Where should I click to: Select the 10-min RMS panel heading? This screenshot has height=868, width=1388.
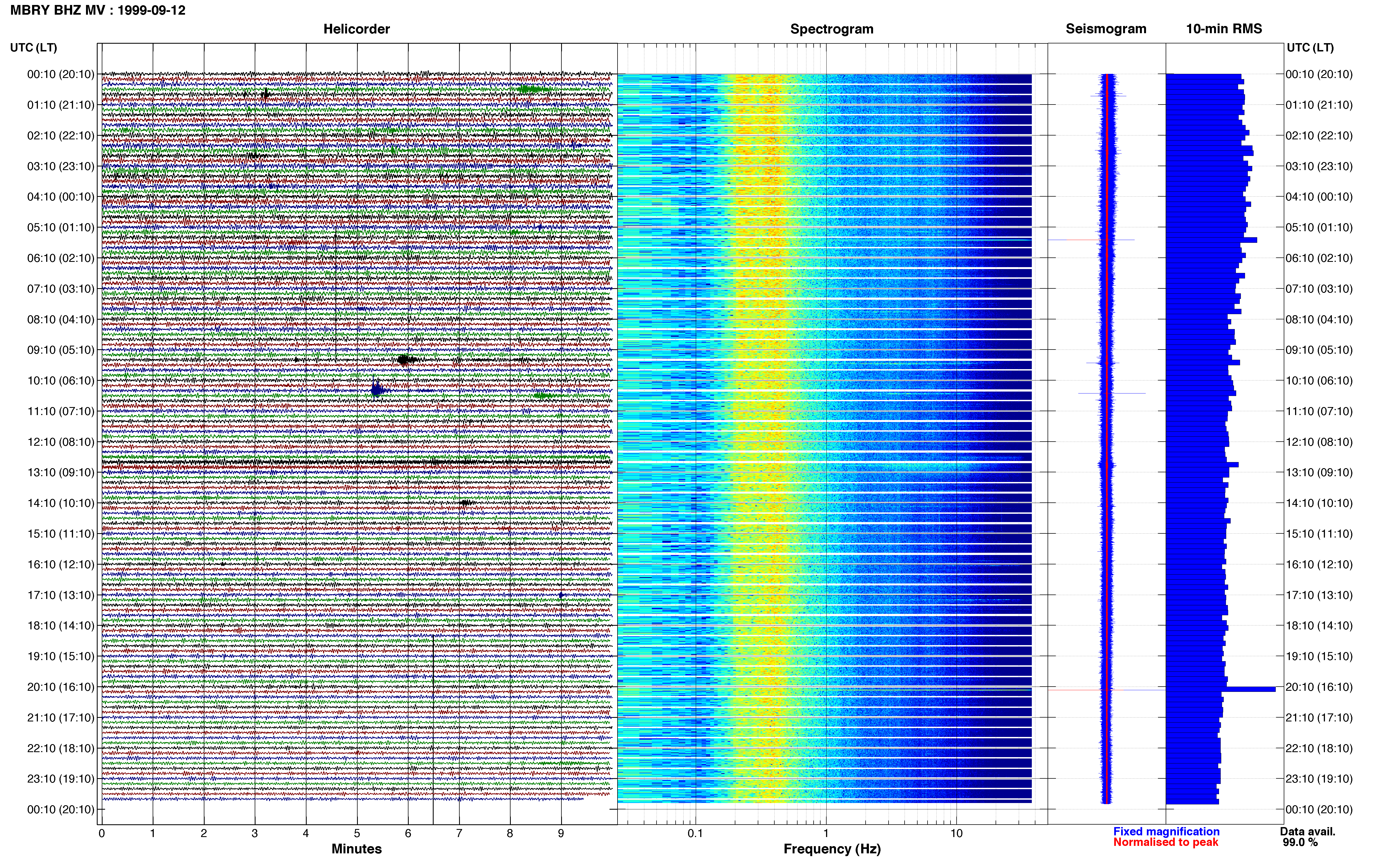(x=1224, y=29)
